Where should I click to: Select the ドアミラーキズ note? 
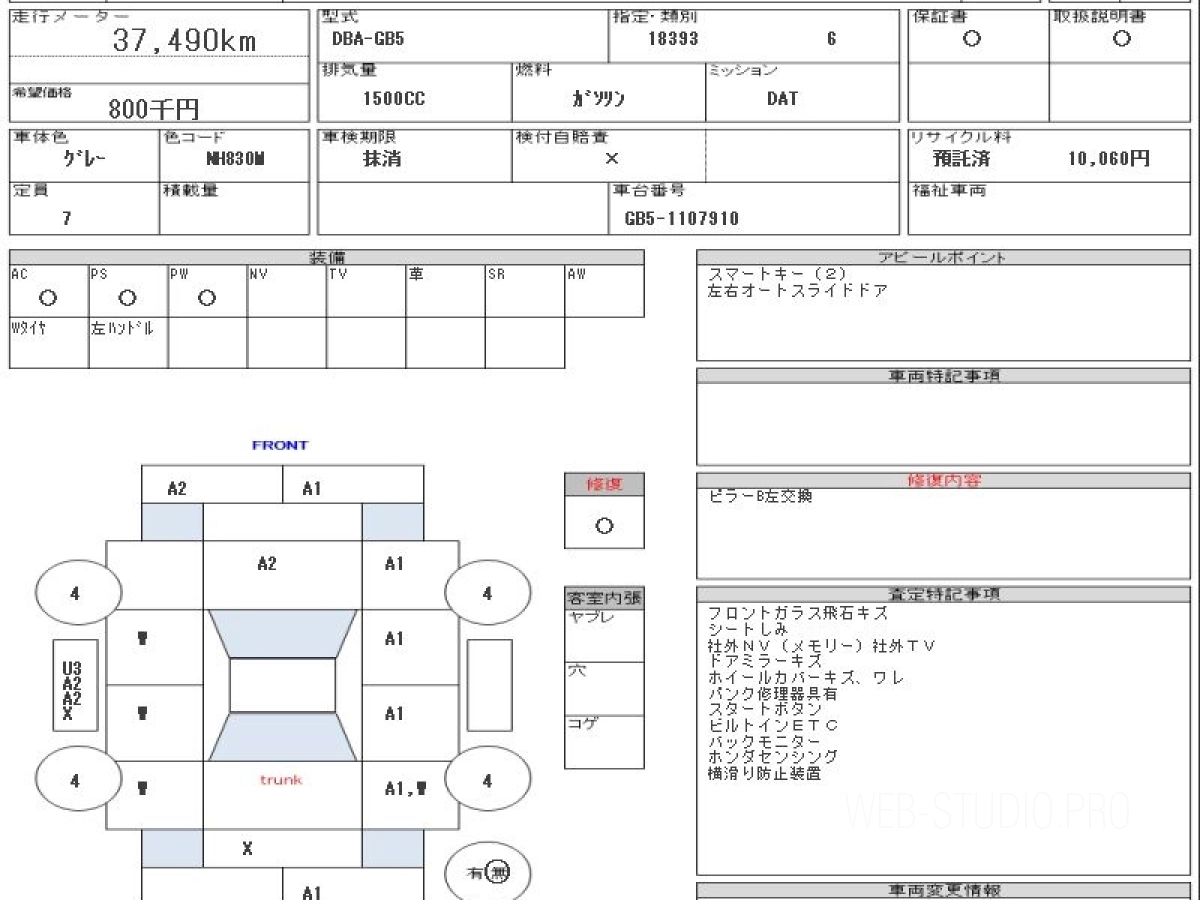pos(764,661)
